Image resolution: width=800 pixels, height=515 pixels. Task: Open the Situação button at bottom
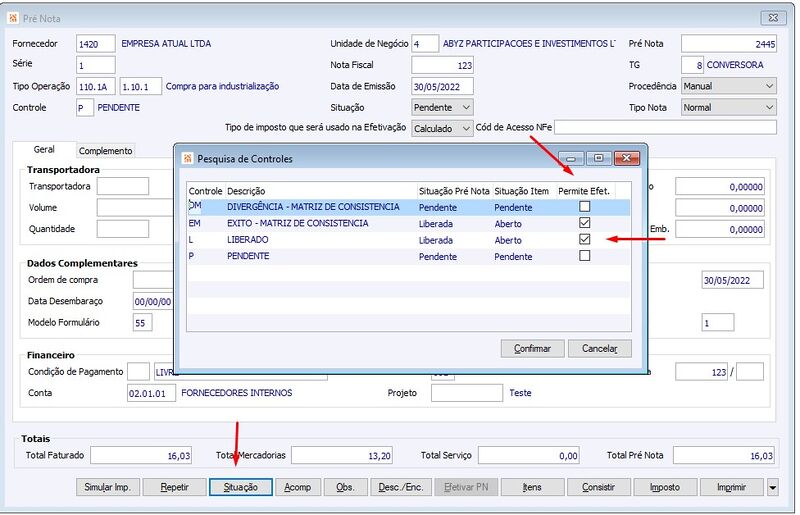[x=241, y=487]
